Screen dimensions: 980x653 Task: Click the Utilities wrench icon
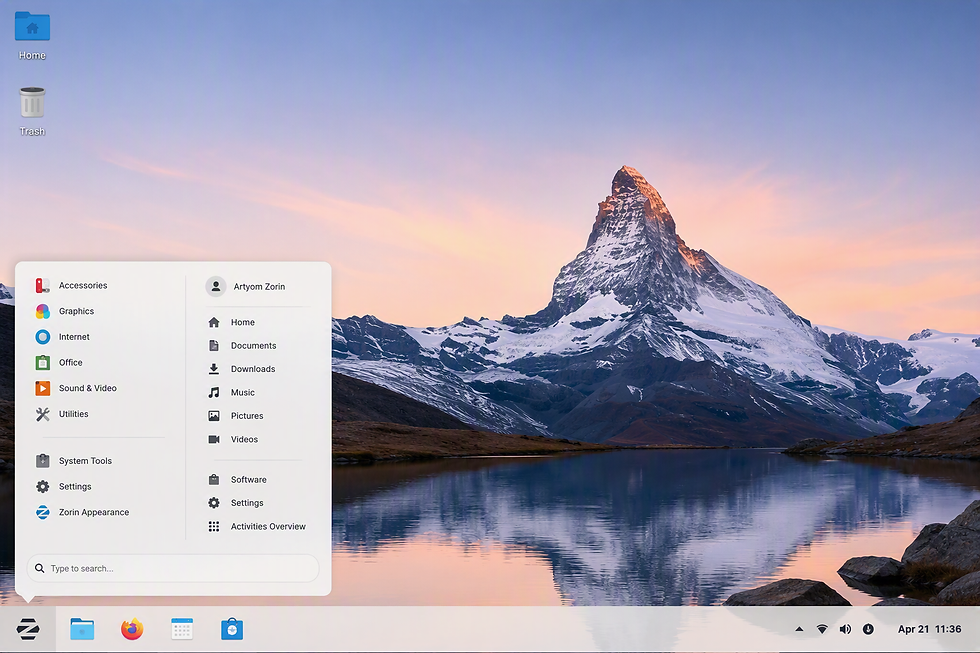(x=42, y=414)
